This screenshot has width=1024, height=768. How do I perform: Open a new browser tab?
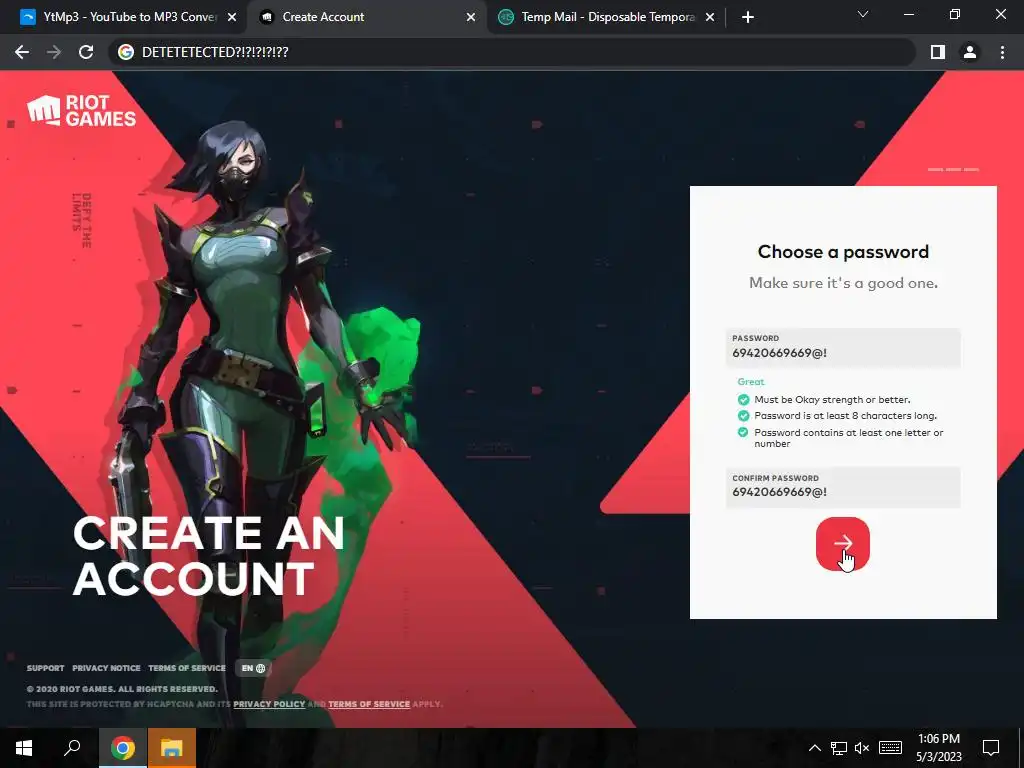point(748,17)
